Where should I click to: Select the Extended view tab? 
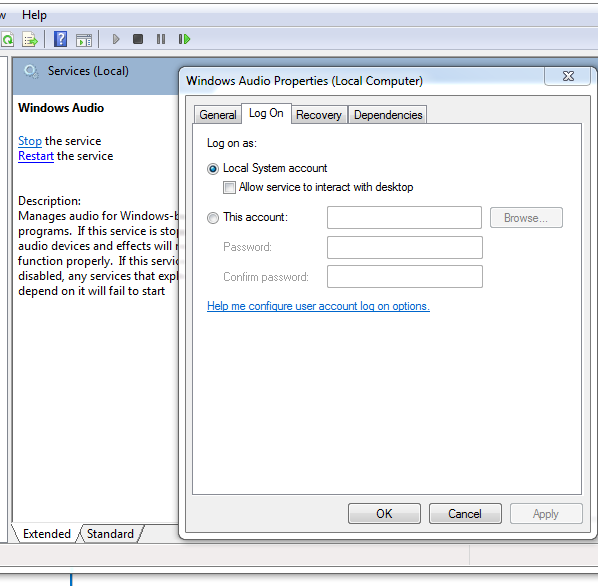[x=47, y=533]
